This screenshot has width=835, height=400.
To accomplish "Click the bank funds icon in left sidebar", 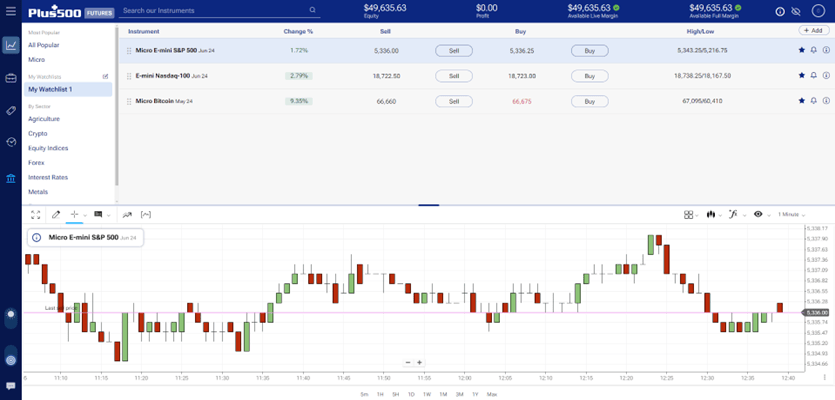I will tap(10, 179).
